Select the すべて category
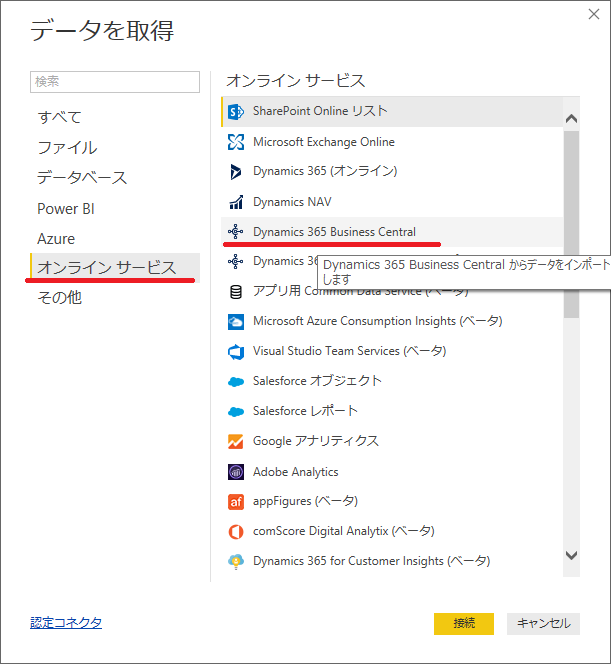This screenshot has height=664, width=611. click(x=115, y=117)
